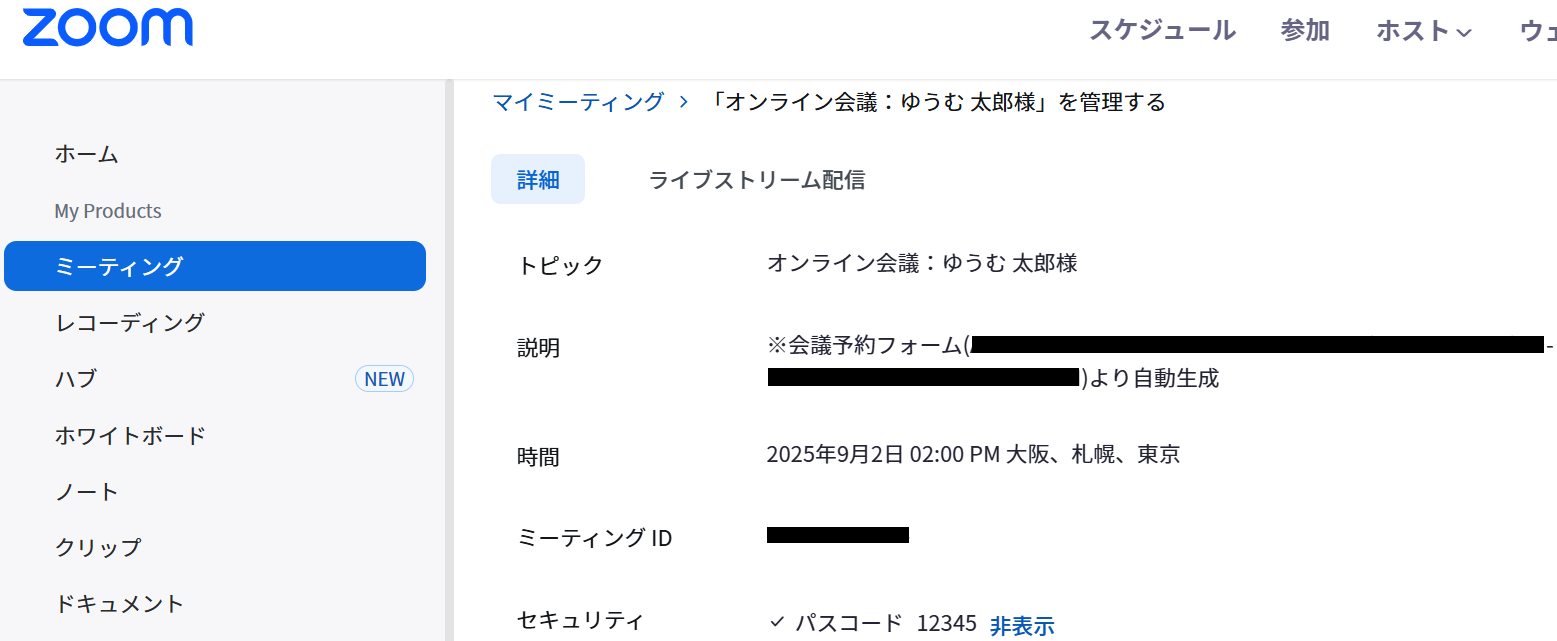The height and width of the screenshot is (641, 1557).
Task: Click the パスコード checkmark icon
Action: click(777, 622)
